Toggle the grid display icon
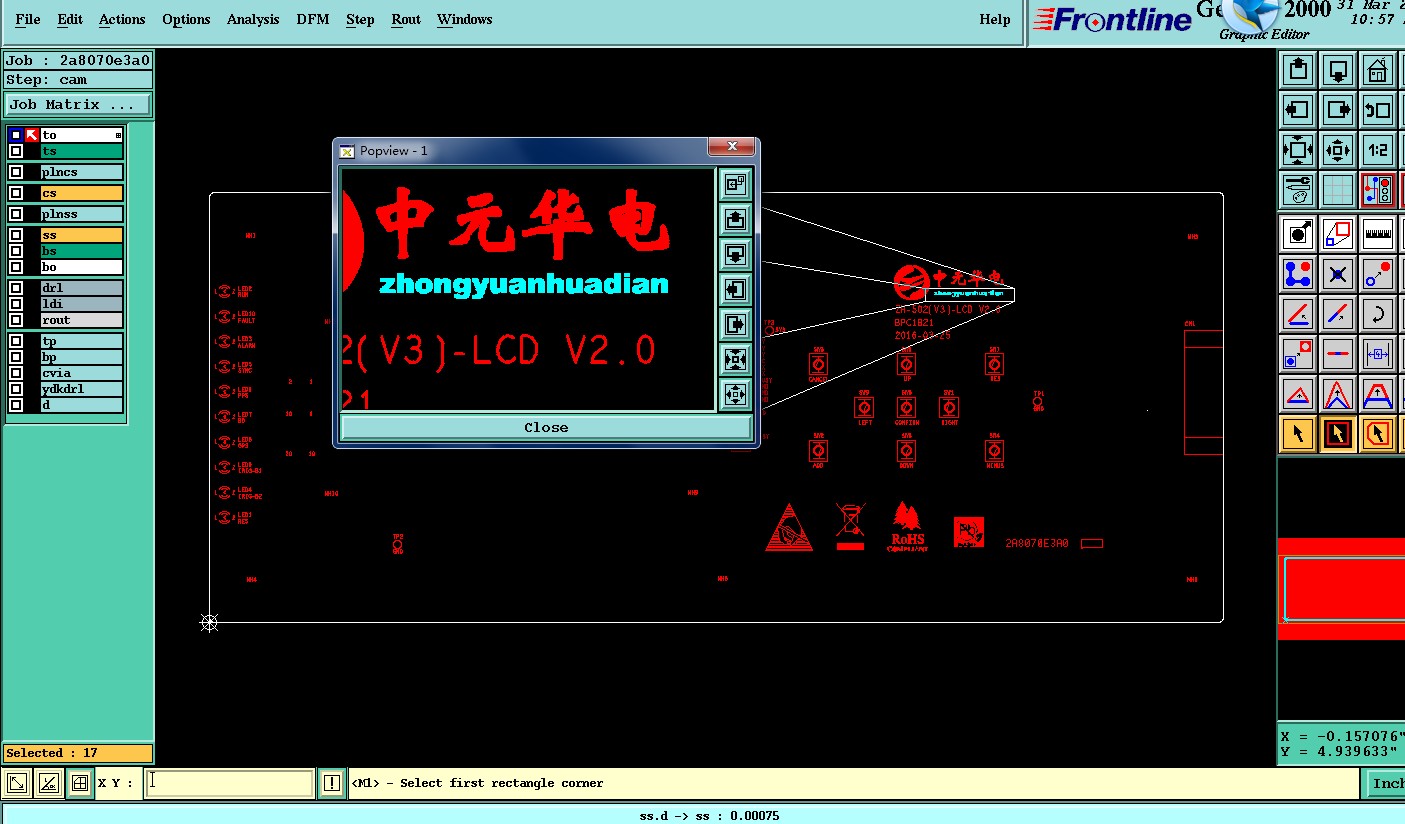The height and width of the screenshot is (824, 1405). (x=1338, y=190)
